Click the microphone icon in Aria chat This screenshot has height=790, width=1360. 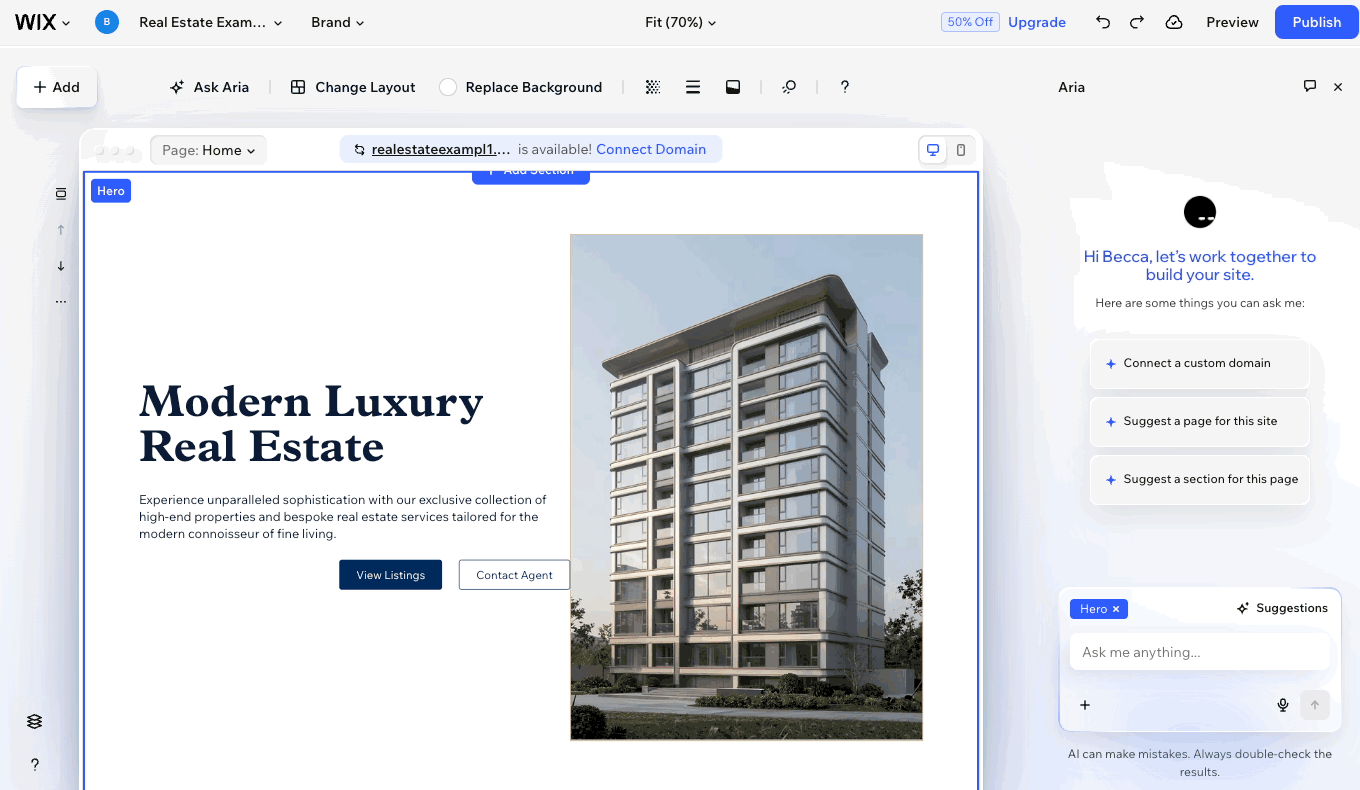[x=1283, y=705]
